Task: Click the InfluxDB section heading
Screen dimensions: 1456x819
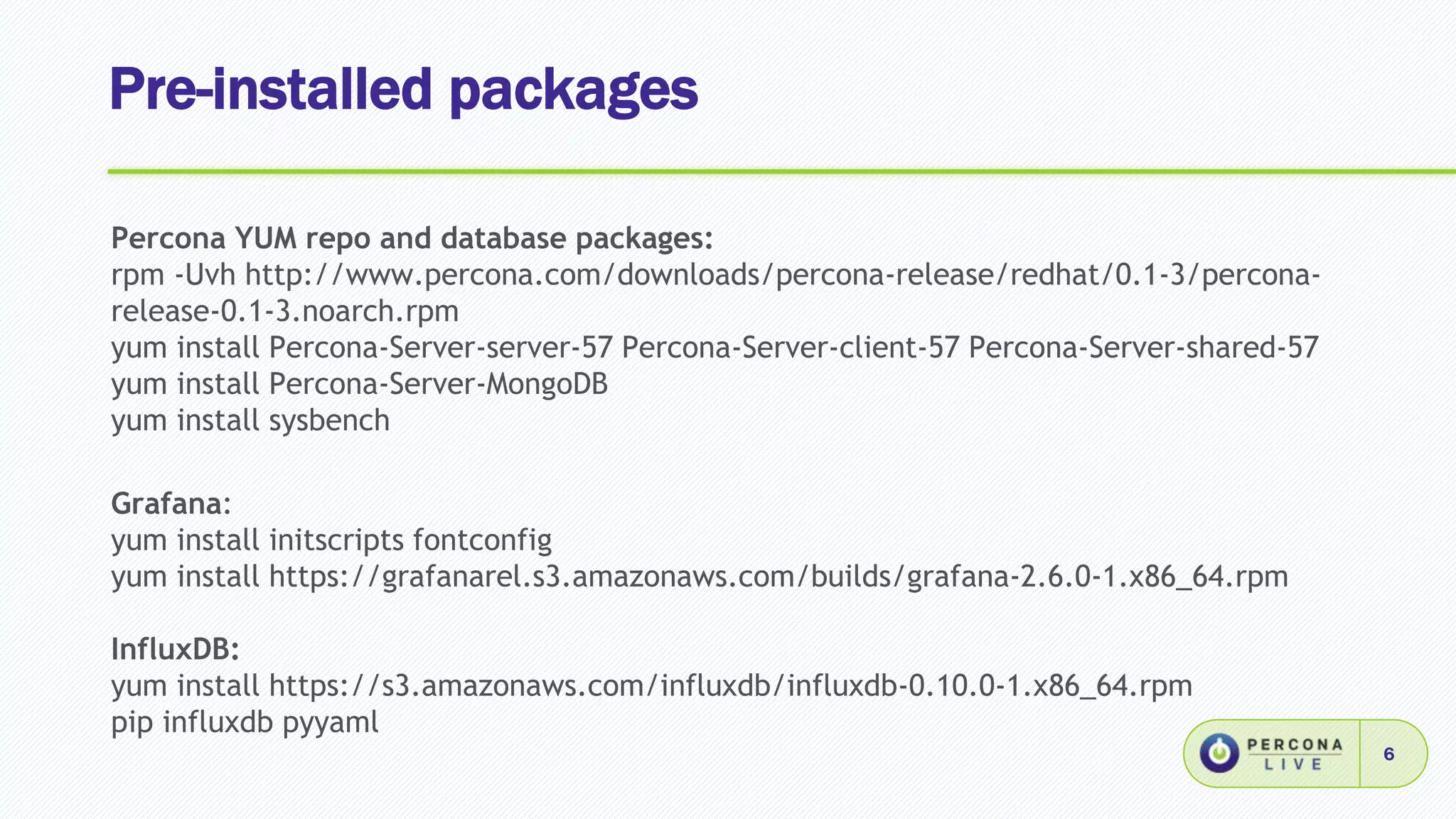Action: pyautogui.click(x=175, y=648)
